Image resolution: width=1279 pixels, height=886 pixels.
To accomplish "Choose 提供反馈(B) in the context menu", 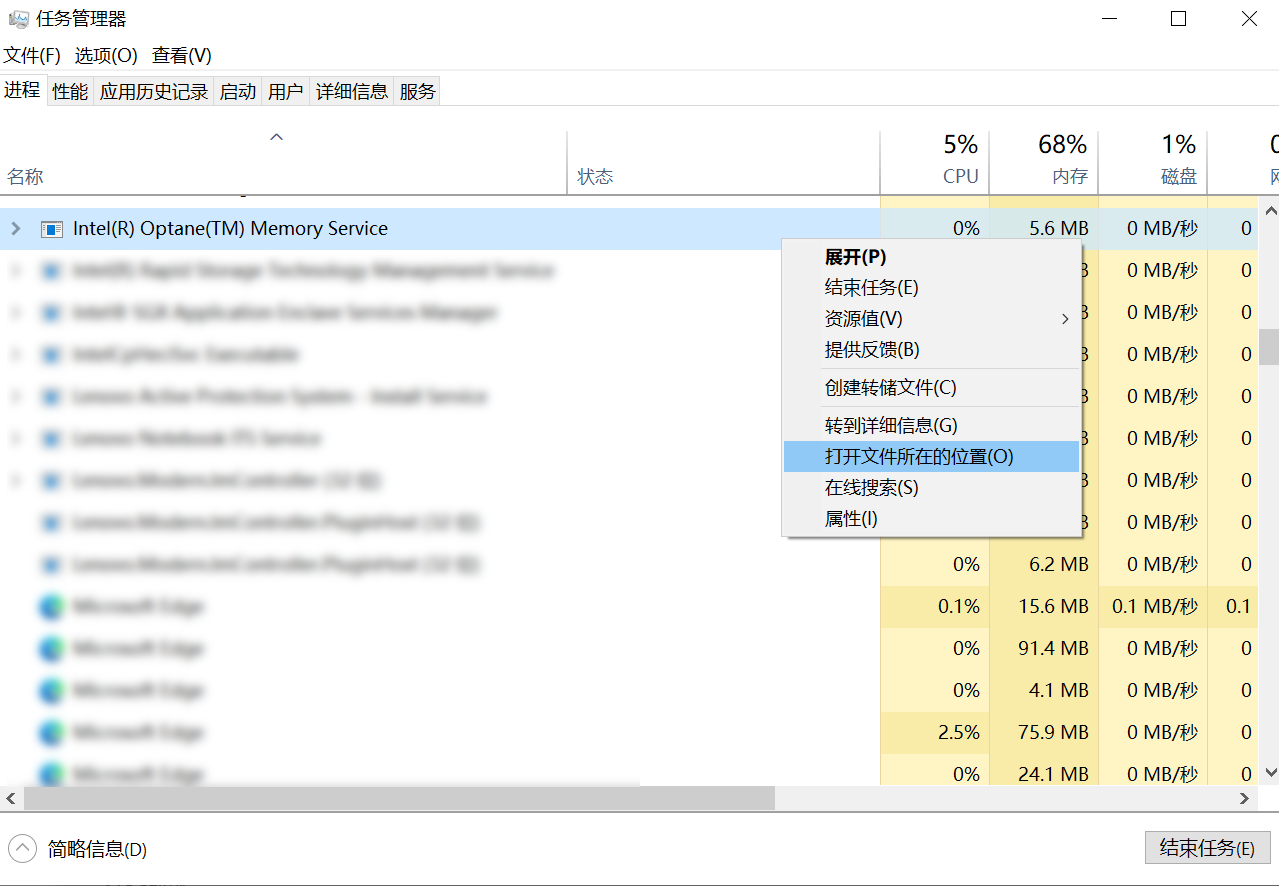I will pyautogui.click(x=931, y=350).
